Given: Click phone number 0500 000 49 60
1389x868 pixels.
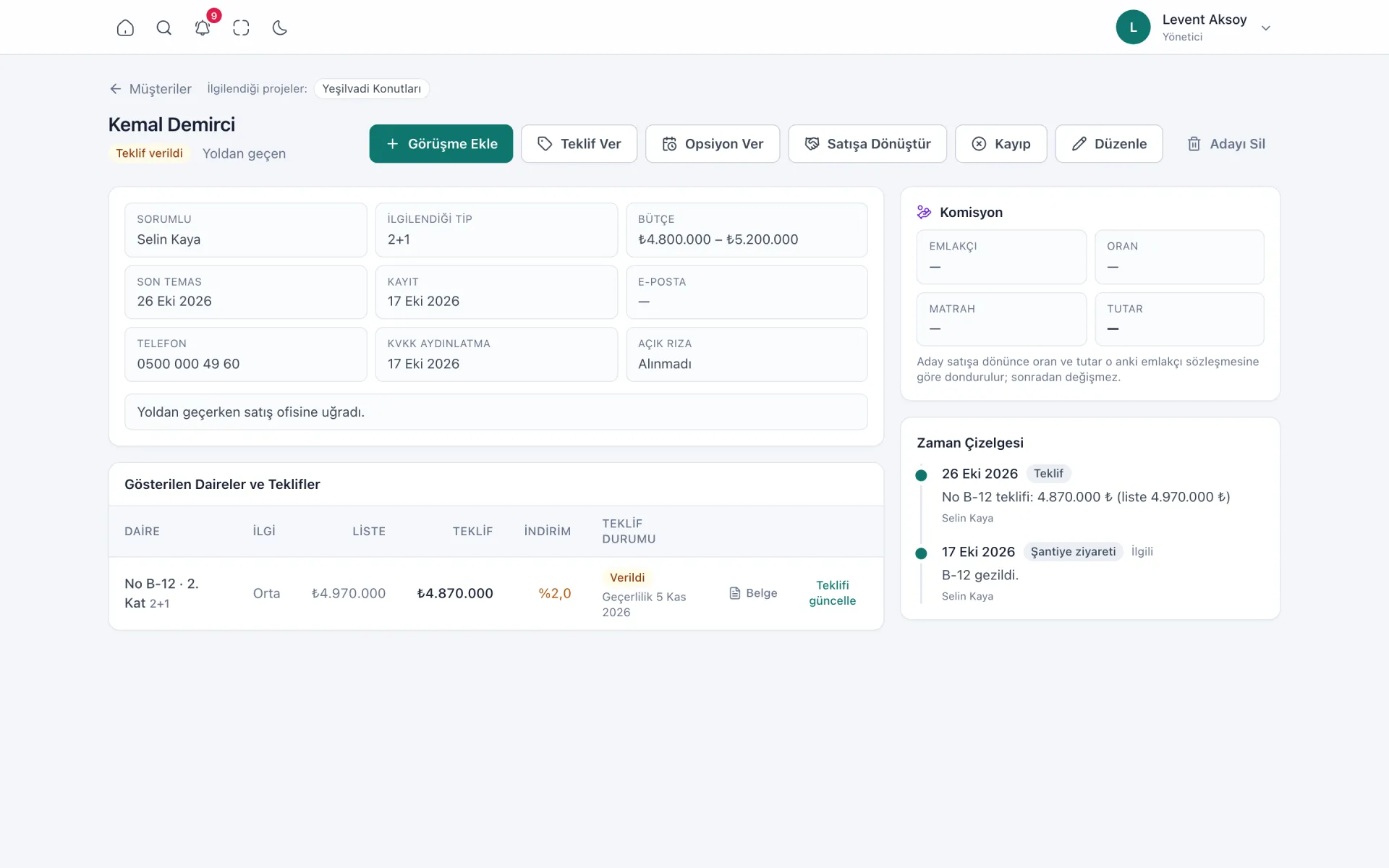Looking at the screenshot, I should (188, 364).
